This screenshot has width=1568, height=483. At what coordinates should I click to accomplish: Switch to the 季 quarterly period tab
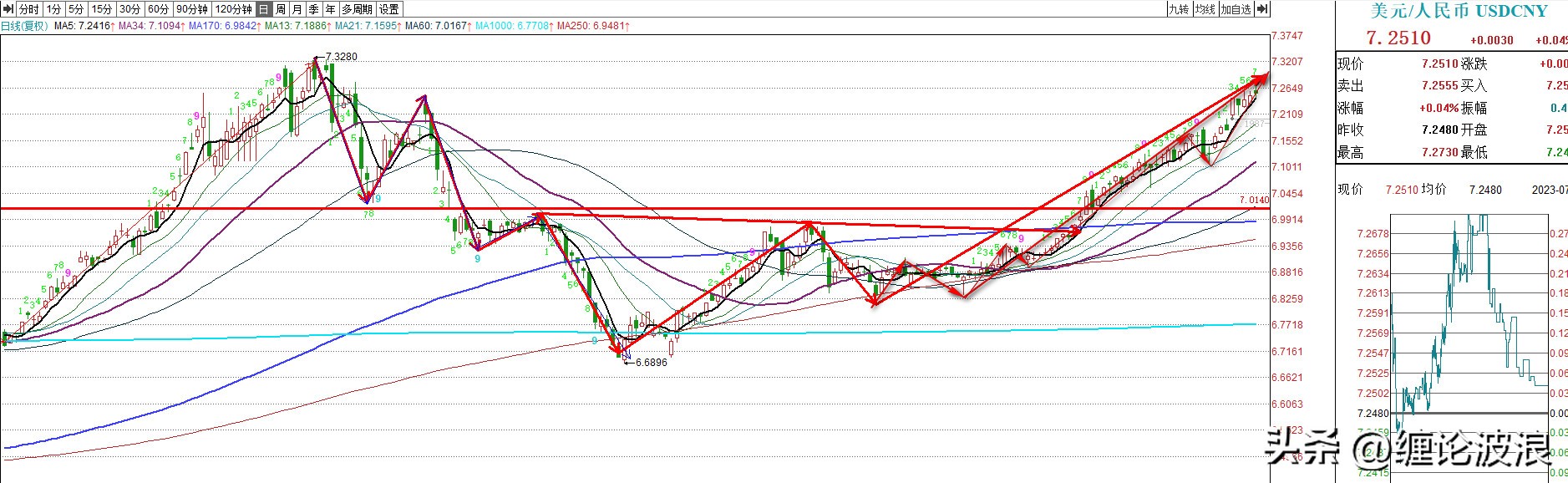coord(314,9)
